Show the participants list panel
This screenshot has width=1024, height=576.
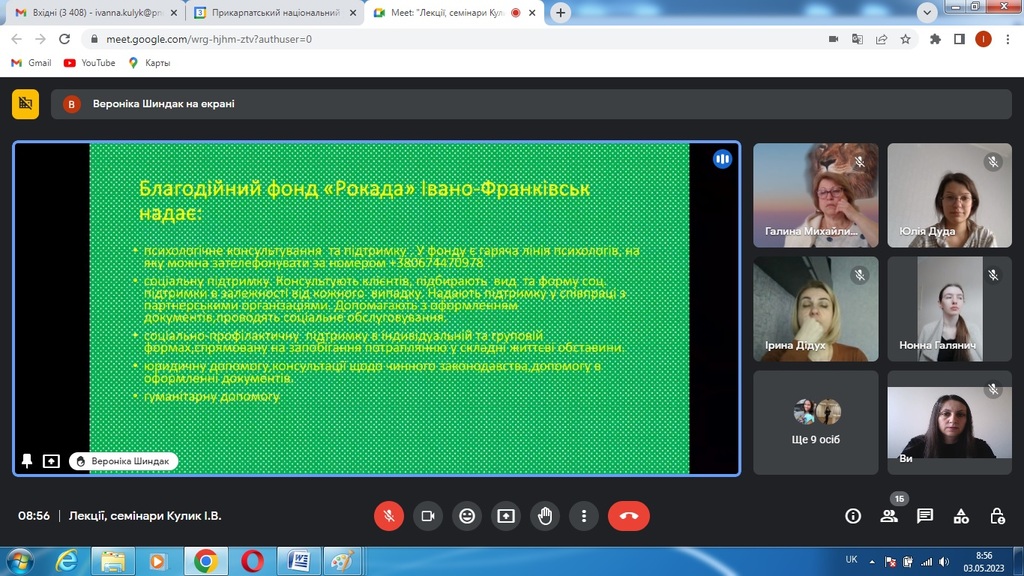[889, 516]
